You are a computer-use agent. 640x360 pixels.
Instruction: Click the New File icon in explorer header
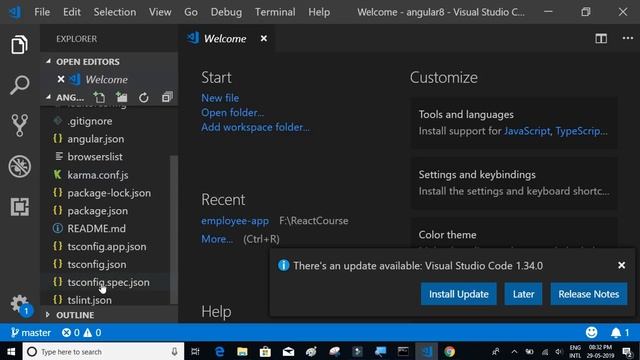click(99, 97)
